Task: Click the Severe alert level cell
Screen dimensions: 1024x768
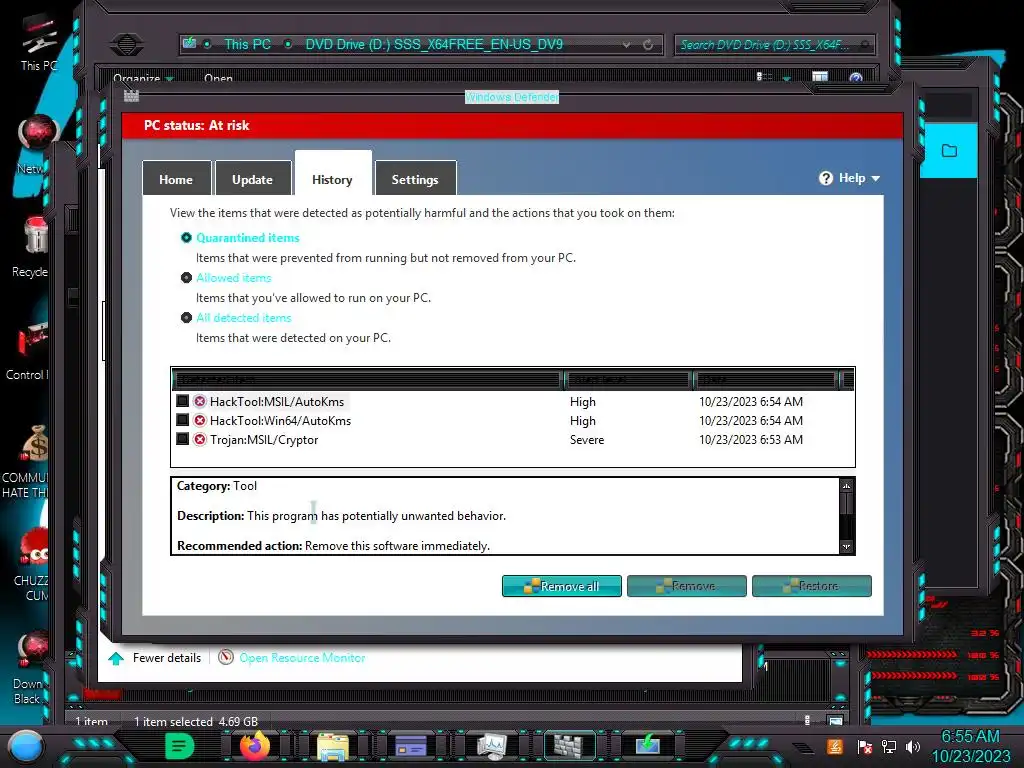Action: tap(586, 440)
